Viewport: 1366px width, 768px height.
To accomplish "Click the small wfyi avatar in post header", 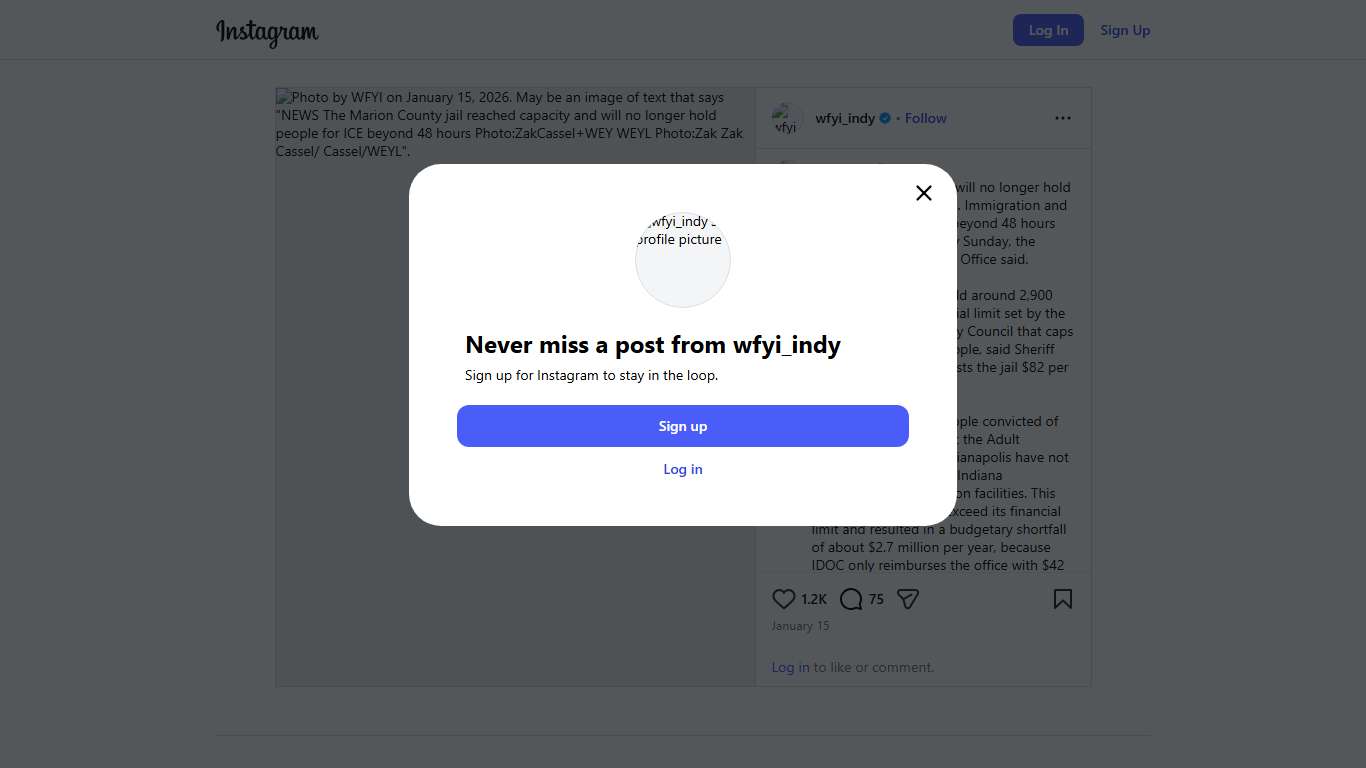I will pyautogui.click(x=787, y=119).
